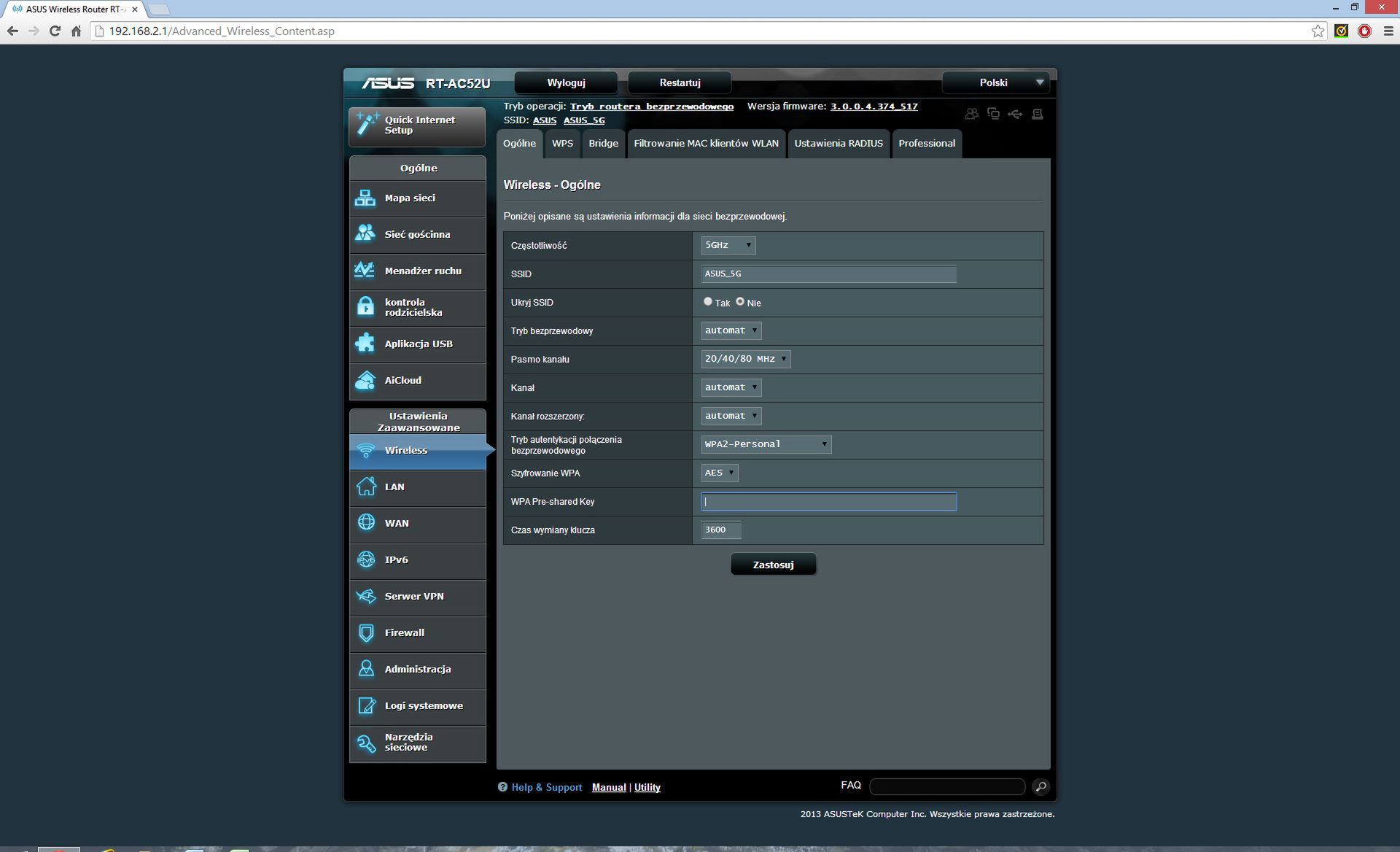Select Tak to hide SSID
This screenshot has height=852, width=1400.
pos(707,301)
